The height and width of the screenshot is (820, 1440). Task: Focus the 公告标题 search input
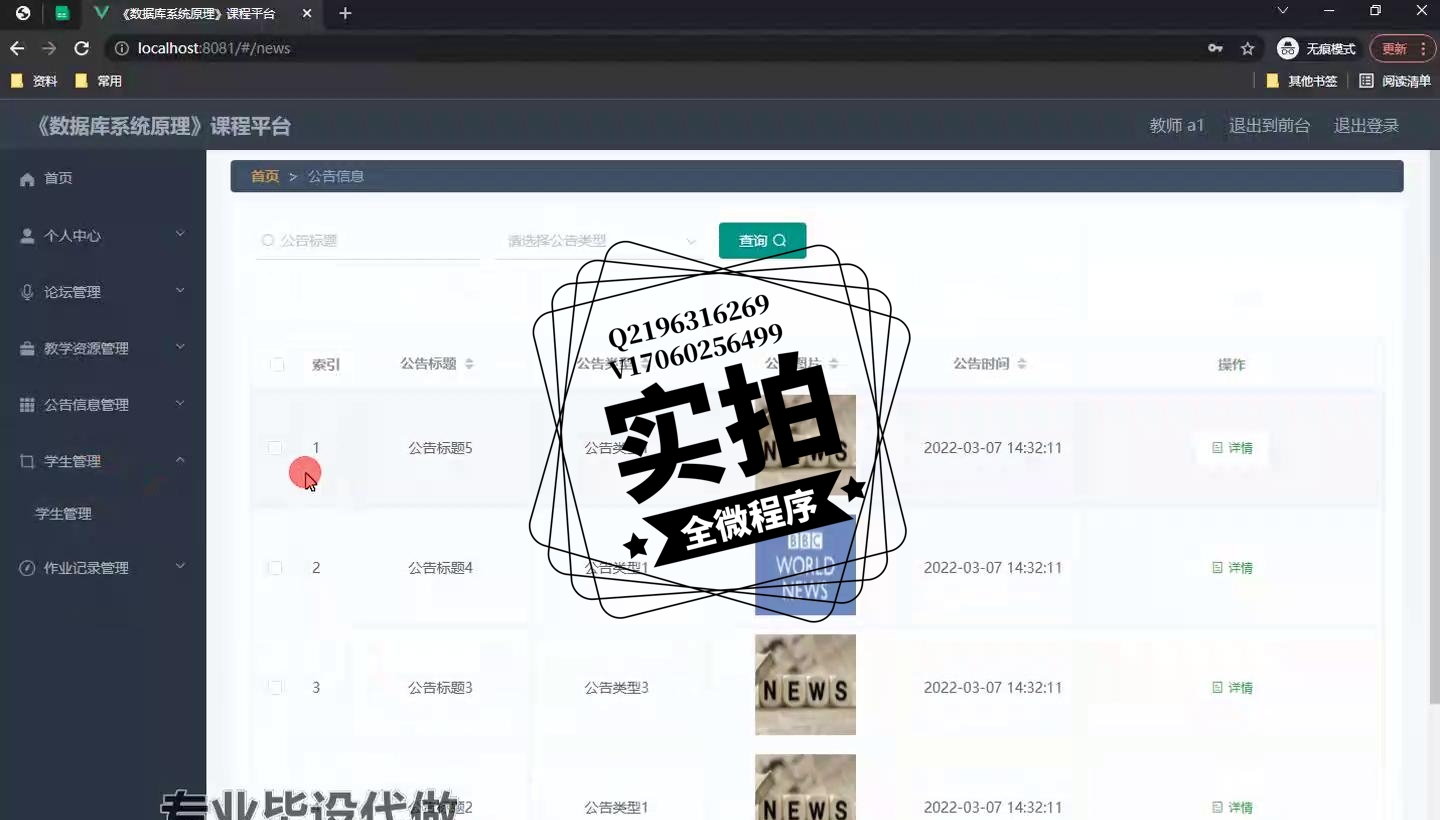pos(368,241)
